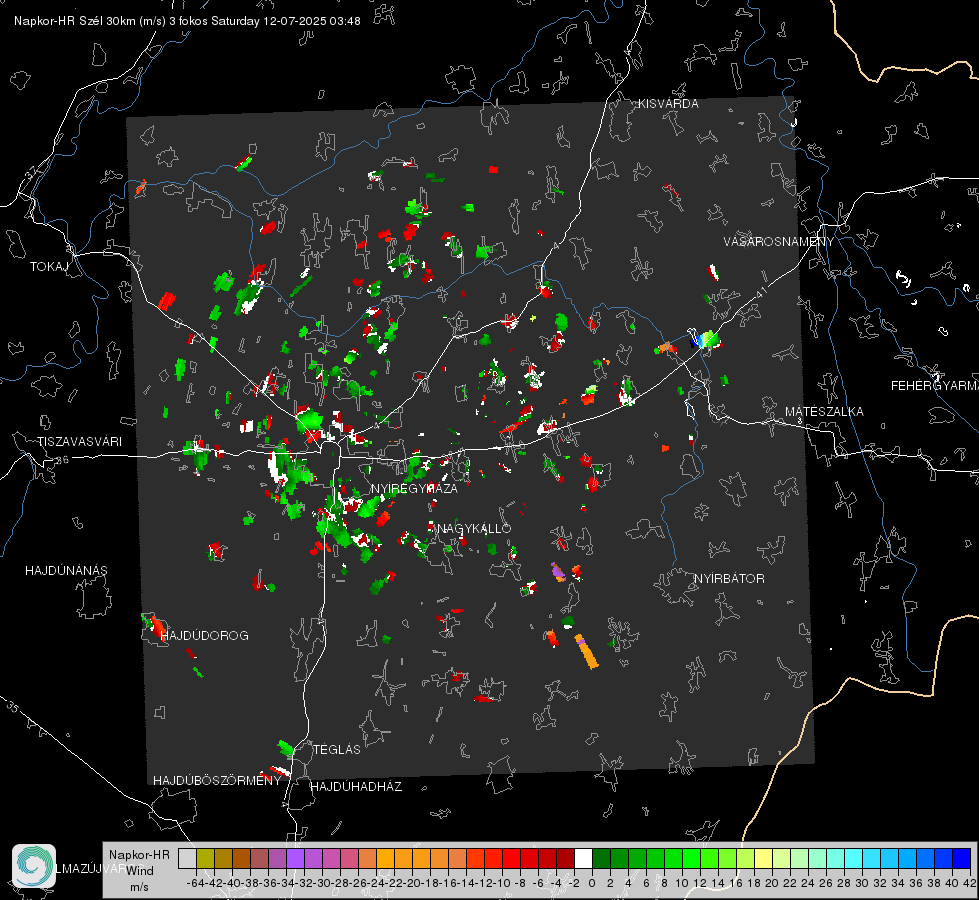
Task: Select the HAJDÚNÁNÁS label
Action: click(66, 570)
